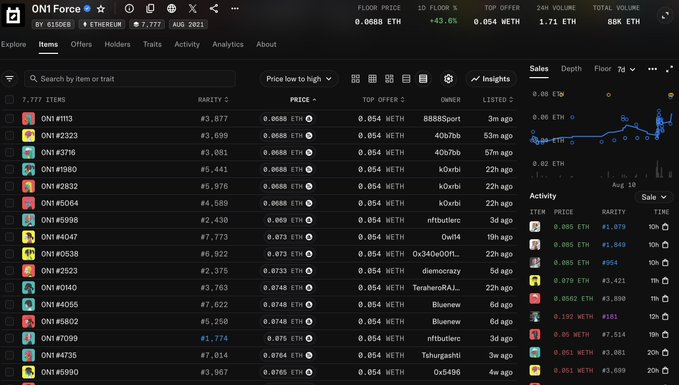The image size is (679, 385).
Task: Open the Sale activity type dropdown
Action: (653, 197)
